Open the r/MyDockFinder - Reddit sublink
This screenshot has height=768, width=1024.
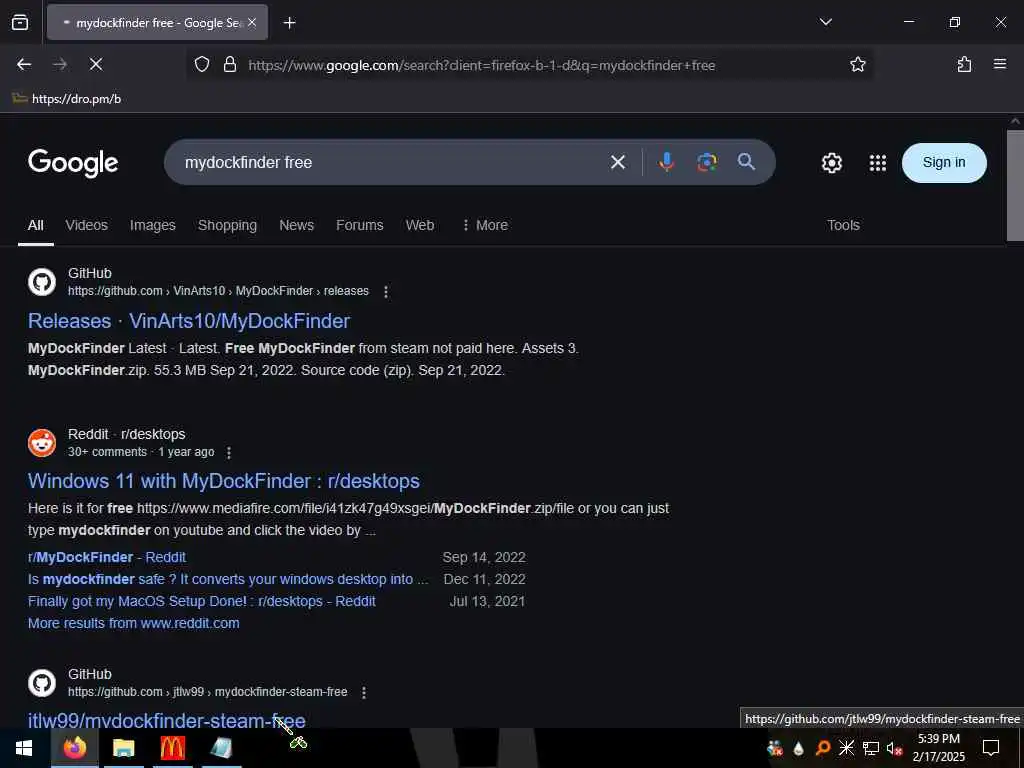tap(107, 557)
